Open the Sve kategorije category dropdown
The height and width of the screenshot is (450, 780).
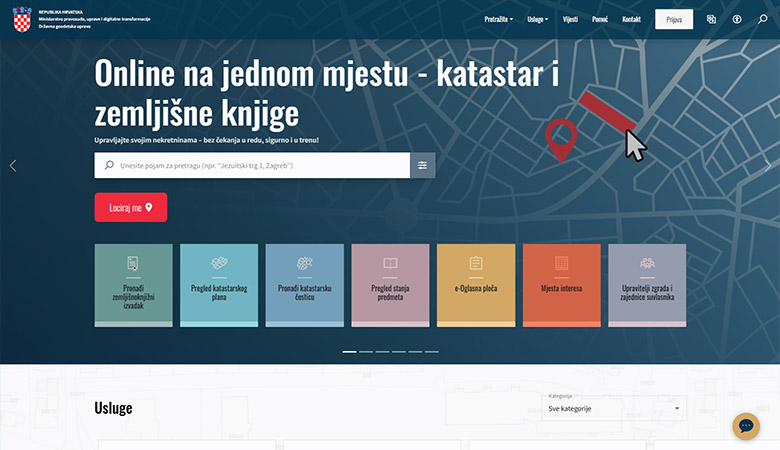(x=613, y=409)
